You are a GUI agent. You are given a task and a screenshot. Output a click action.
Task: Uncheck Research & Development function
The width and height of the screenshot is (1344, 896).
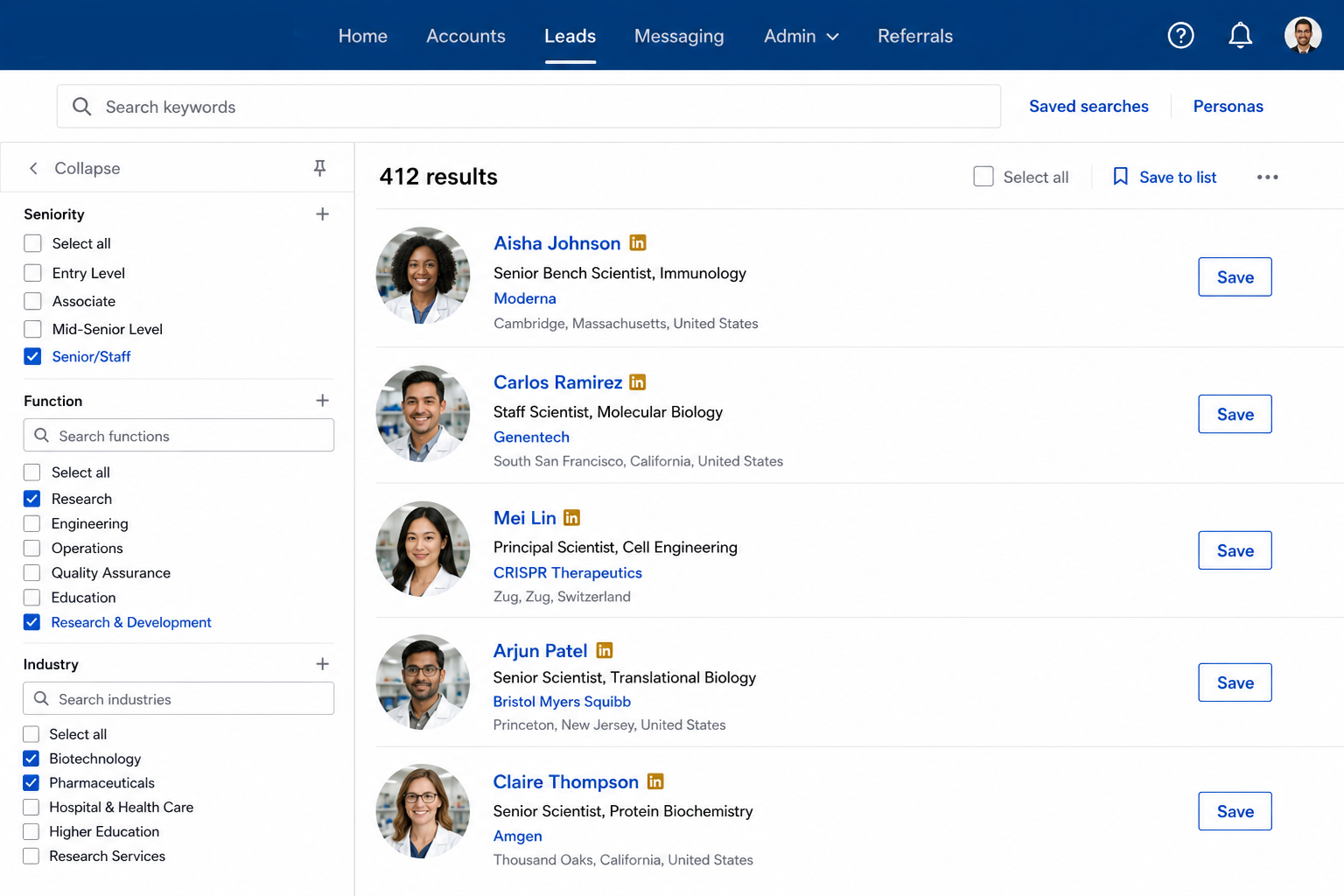point(31,622)
